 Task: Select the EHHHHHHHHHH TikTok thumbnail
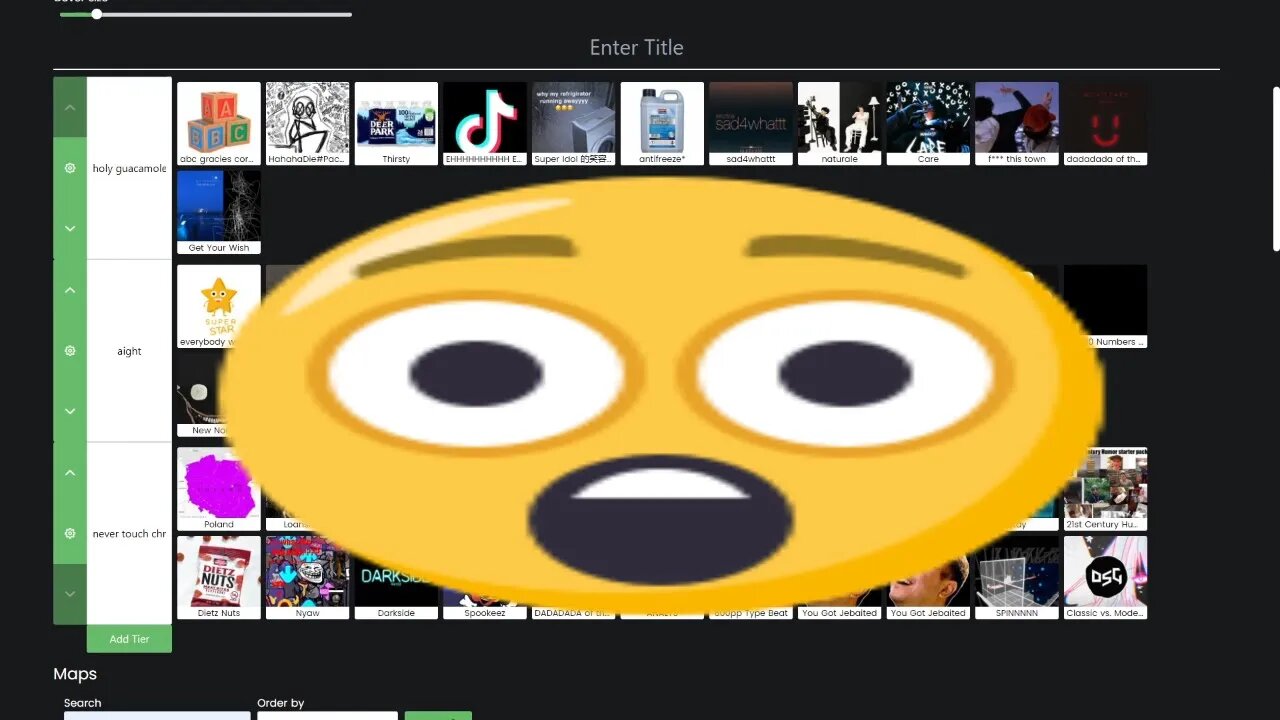point(485,124)
